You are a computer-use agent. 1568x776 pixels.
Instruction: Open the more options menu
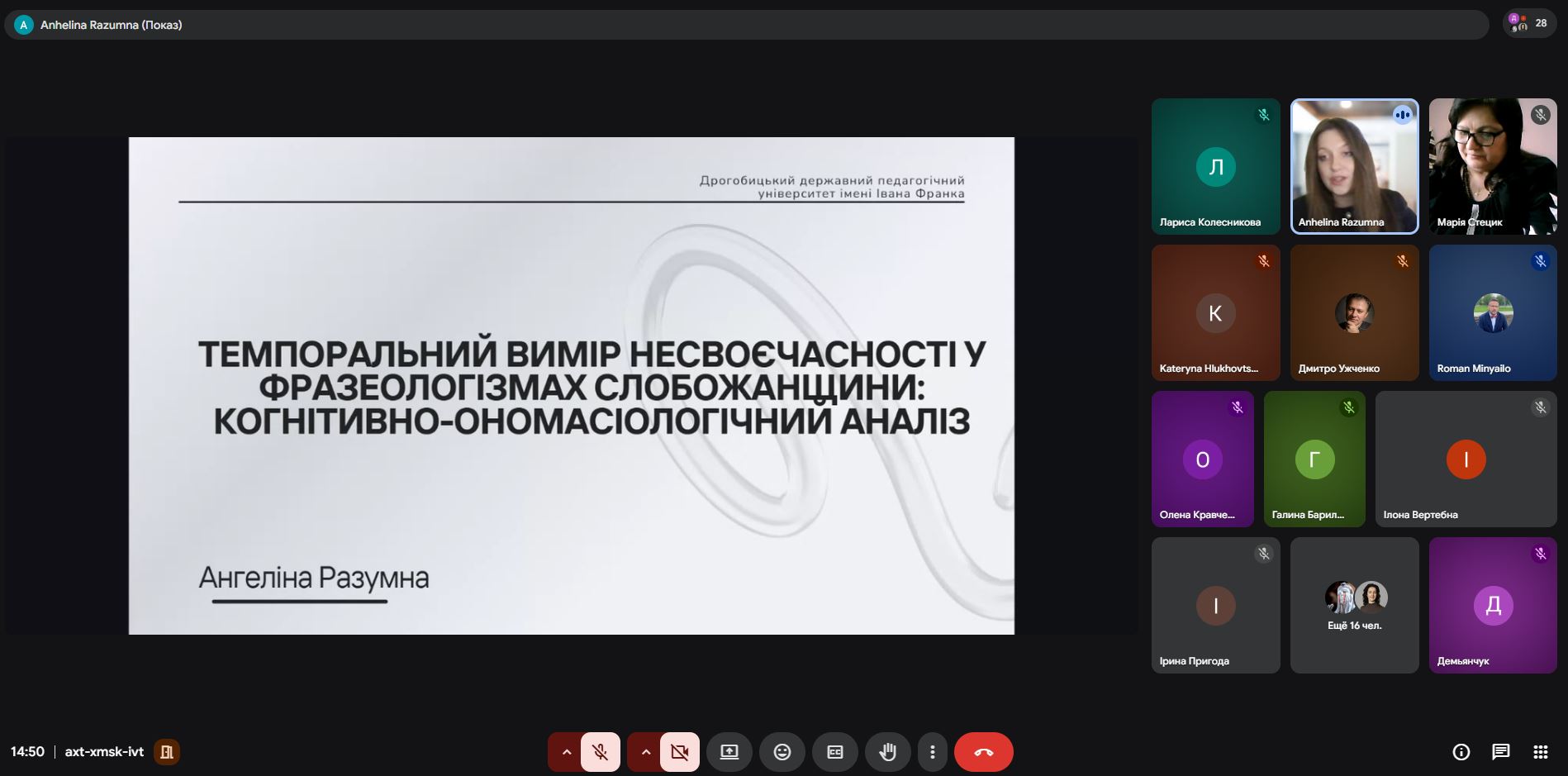pos(933,752)
